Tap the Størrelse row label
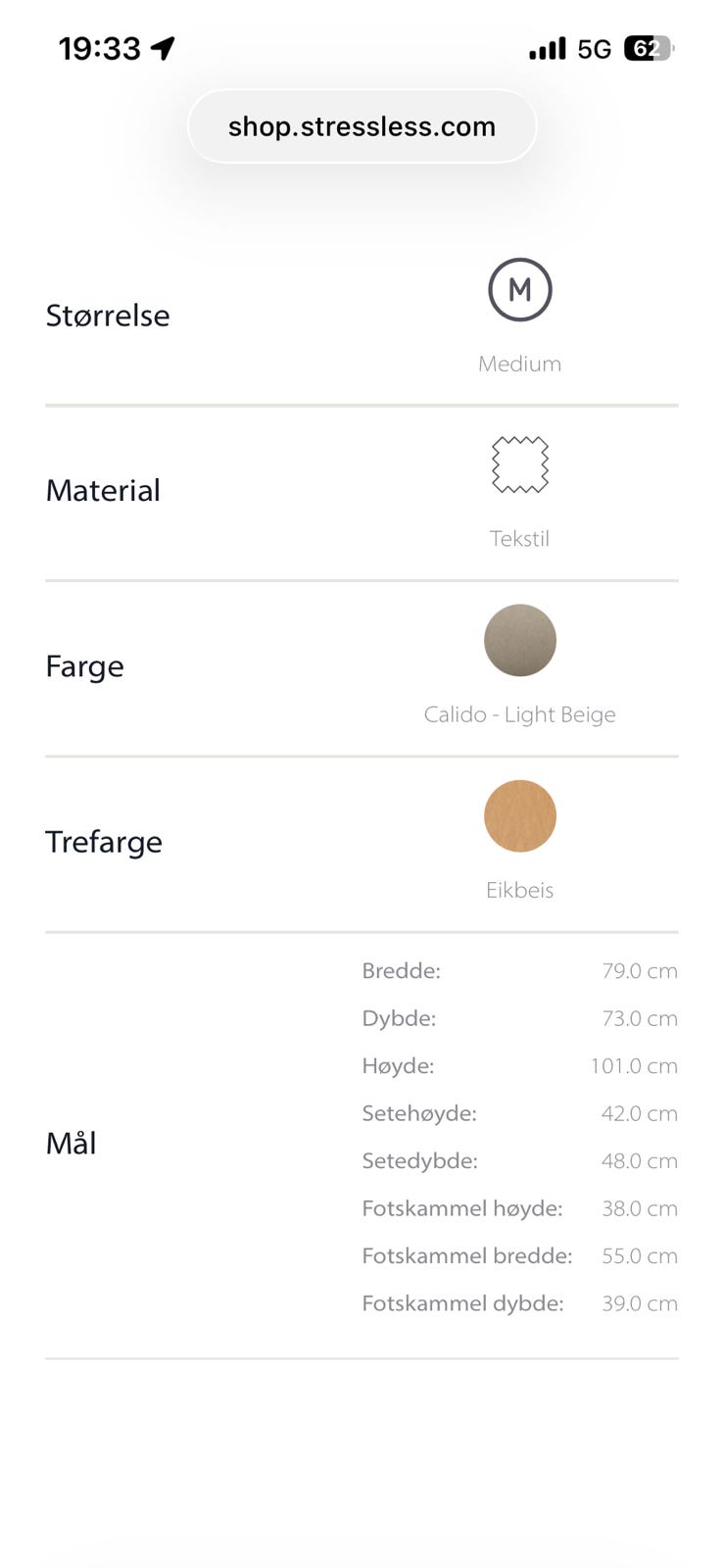The width and height of the screenshot is (724, 1568). pyautogui.click(x=108, y=316)
